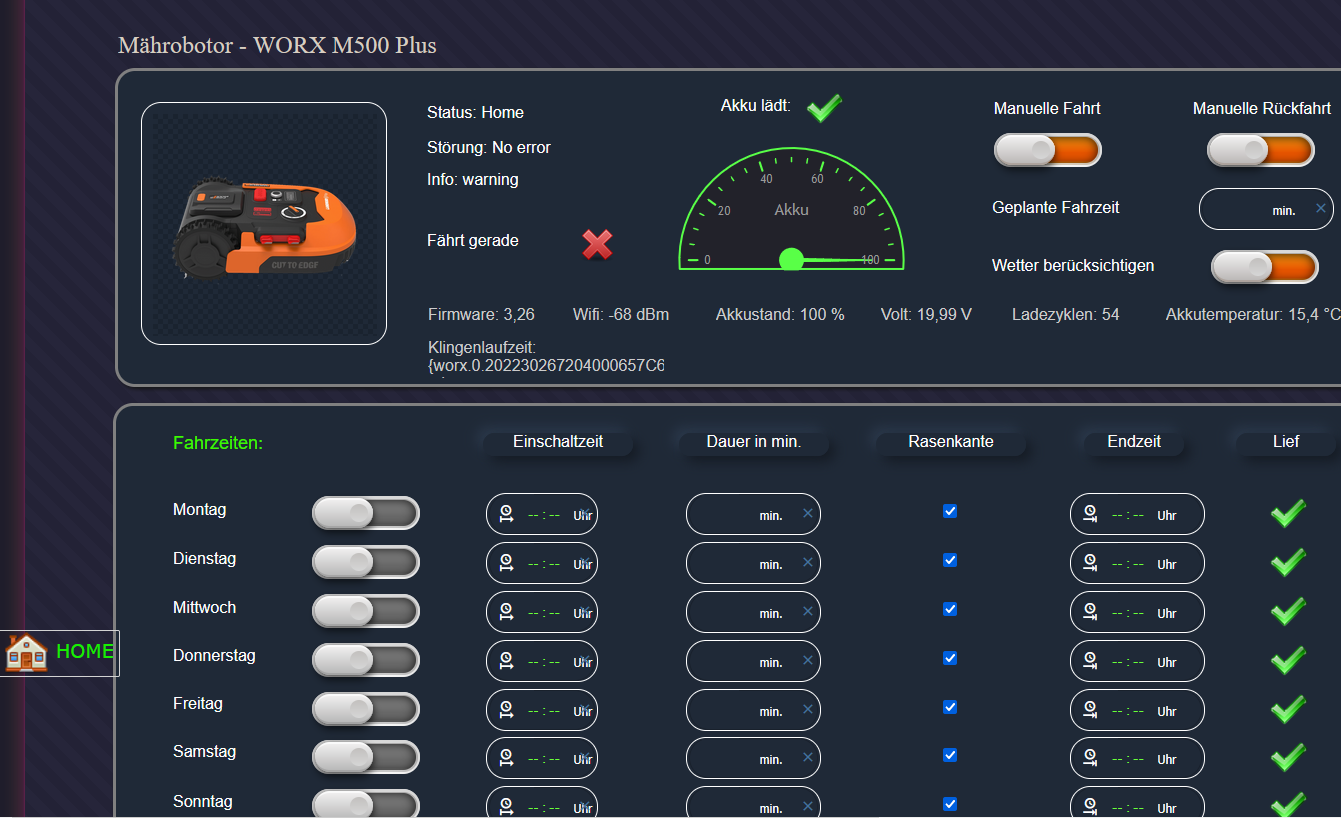Click the Samstag Dauer in min. input
This screenshot has height=818, width=1341.
(753, 758)
